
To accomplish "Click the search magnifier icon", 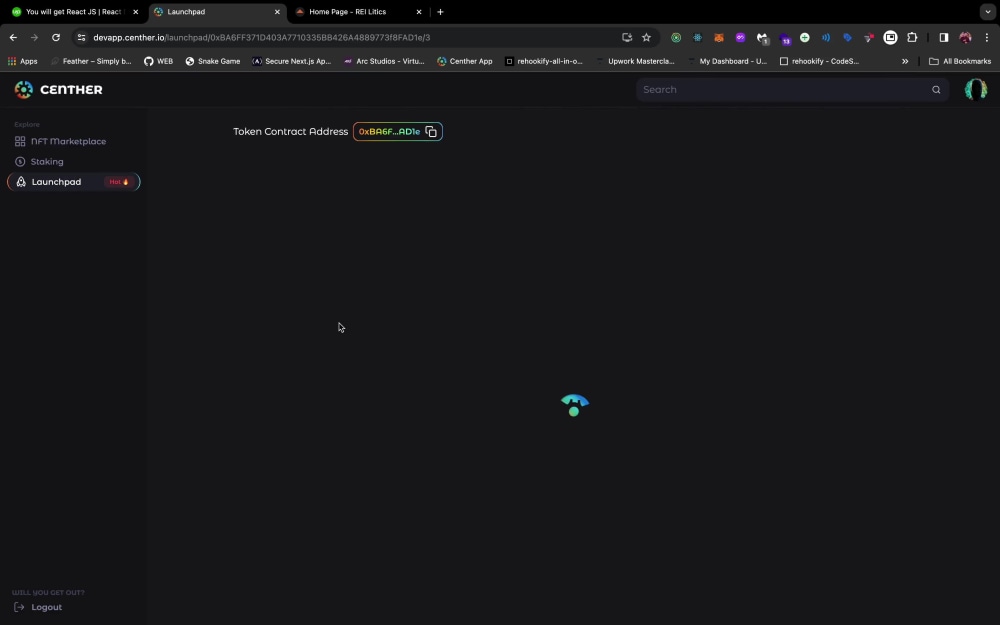I will [x=936, y=90].
